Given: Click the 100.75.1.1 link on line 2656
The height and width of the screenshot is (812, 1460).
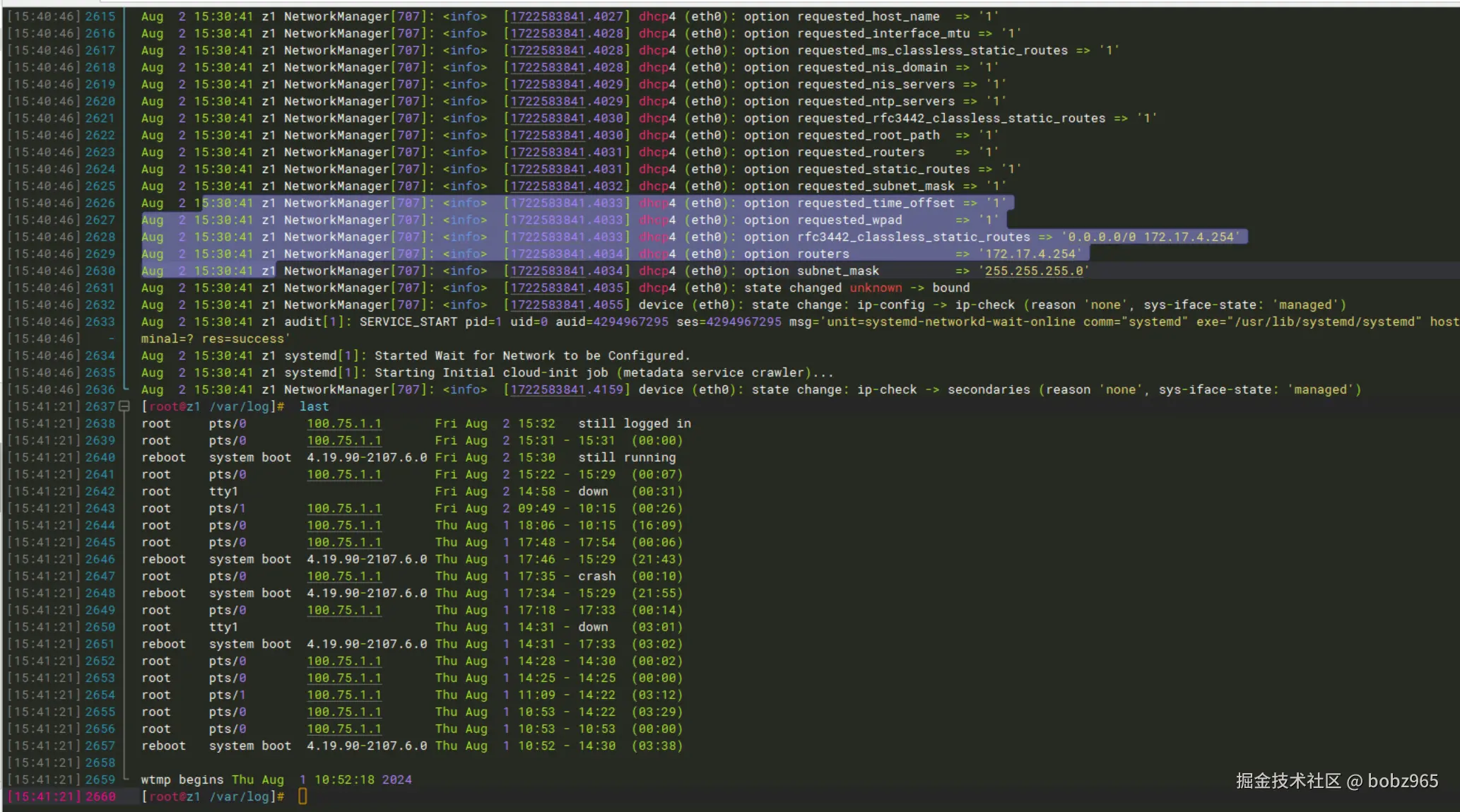Looking at the screenshot, I should [x=343, y=729].
